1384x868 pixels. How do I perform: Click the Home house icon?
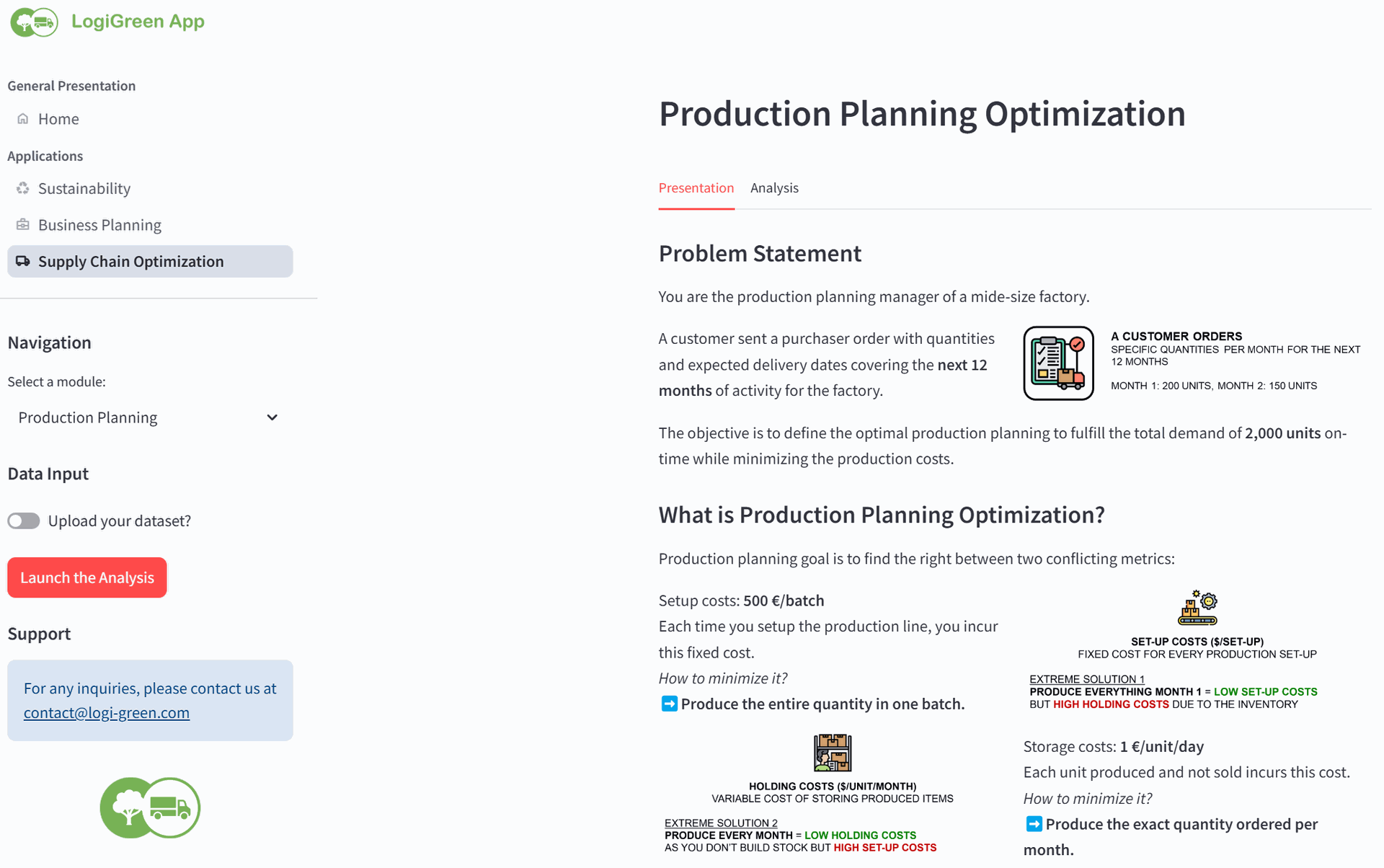pyautogui.click(x=23, y=119)
